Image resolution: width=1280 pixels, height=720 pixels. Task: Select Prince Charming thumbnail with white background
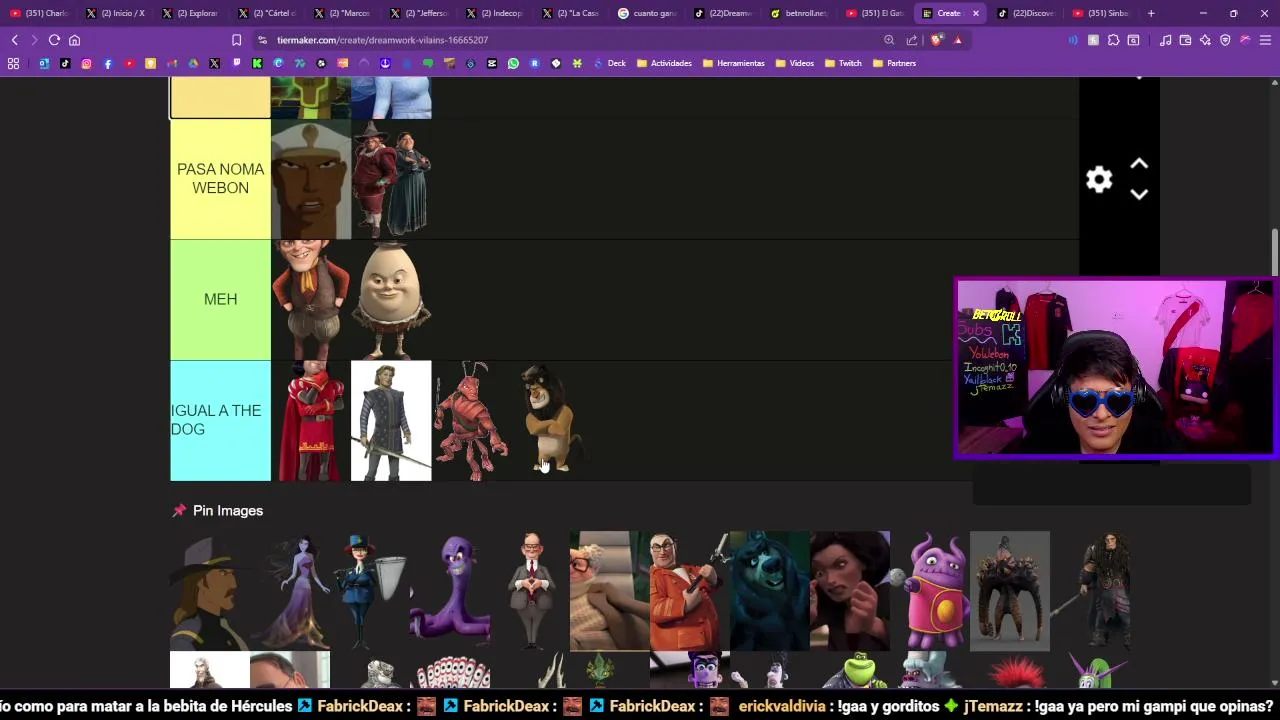click(x=391, y=421)
